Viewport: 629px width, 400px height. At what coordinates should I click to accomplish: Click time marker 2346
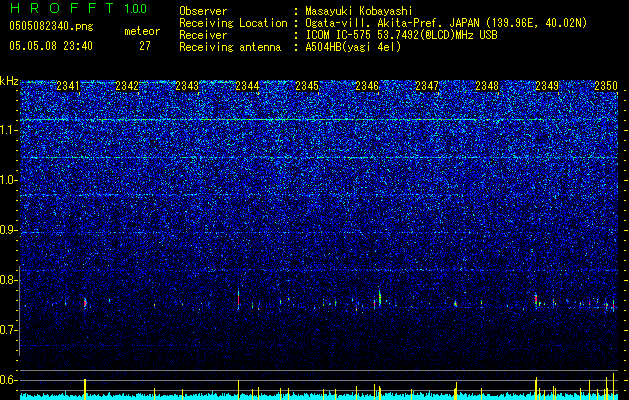[x=367, y=86]
